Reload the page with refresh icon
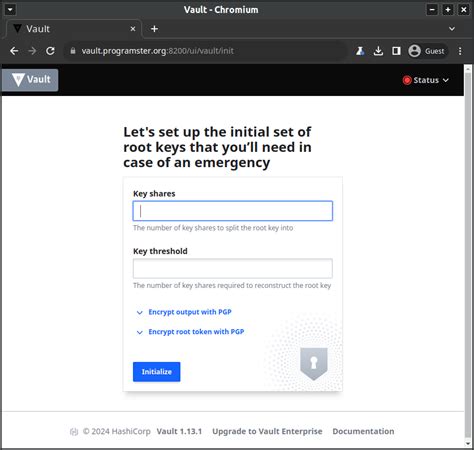 tap(50, 51)
